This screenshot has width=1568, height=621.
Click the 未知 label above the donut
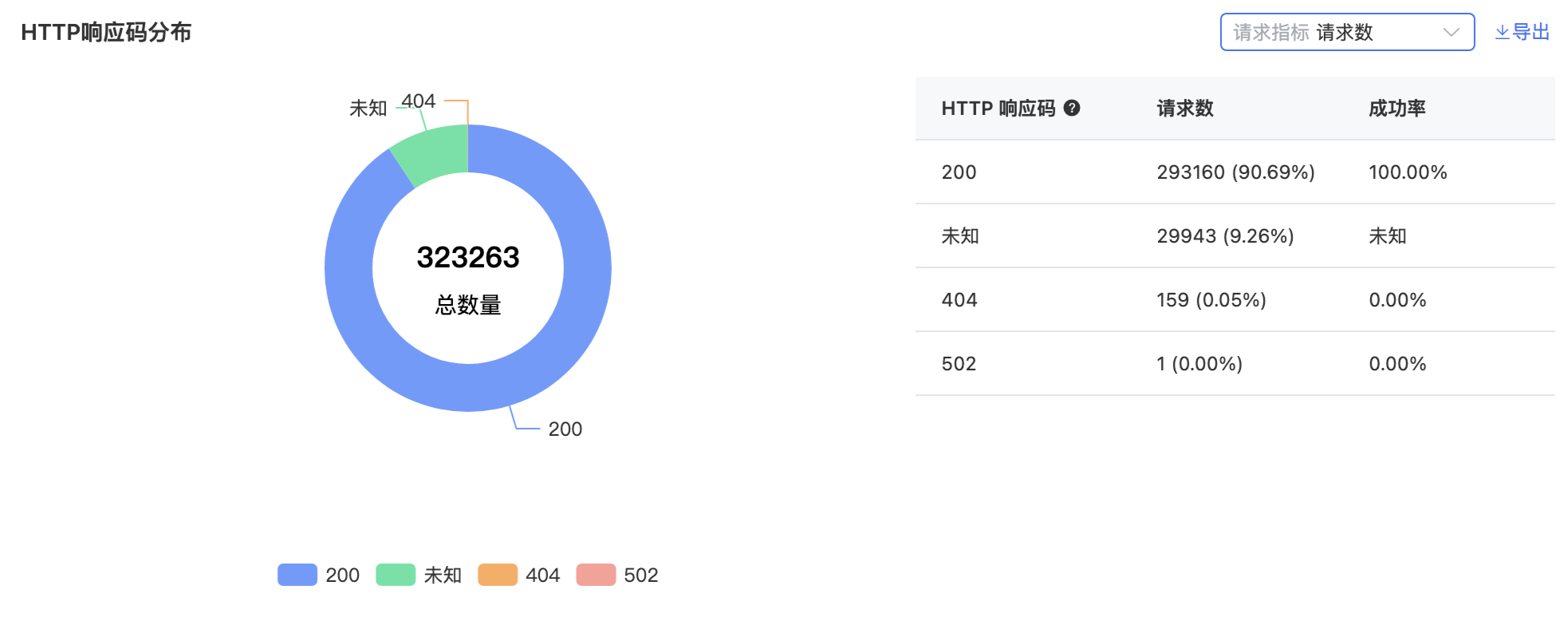pos(368,108)
